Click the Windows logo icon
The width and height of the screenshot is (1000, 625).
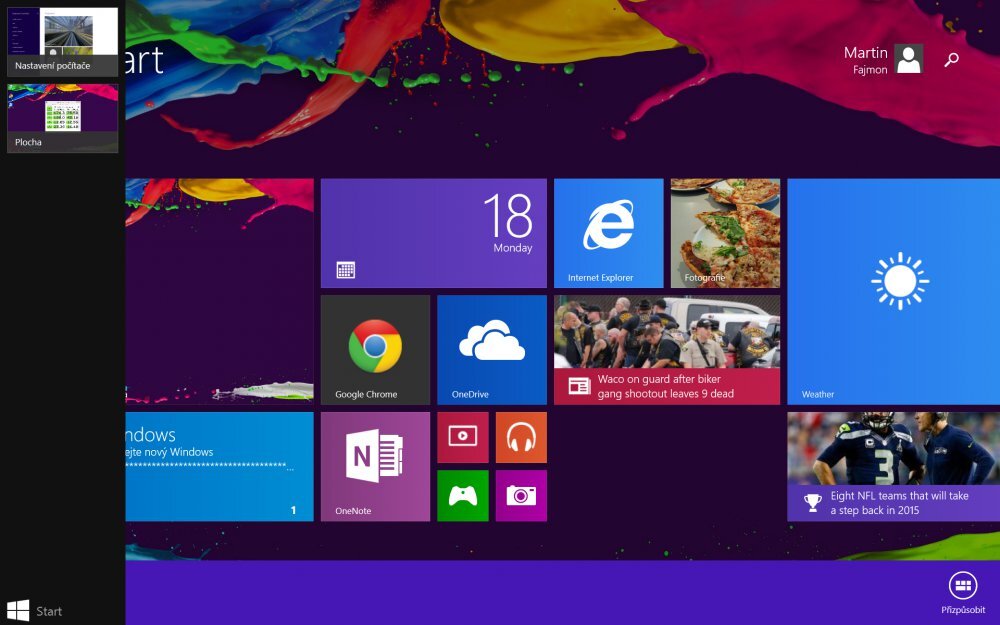point(18,610)
